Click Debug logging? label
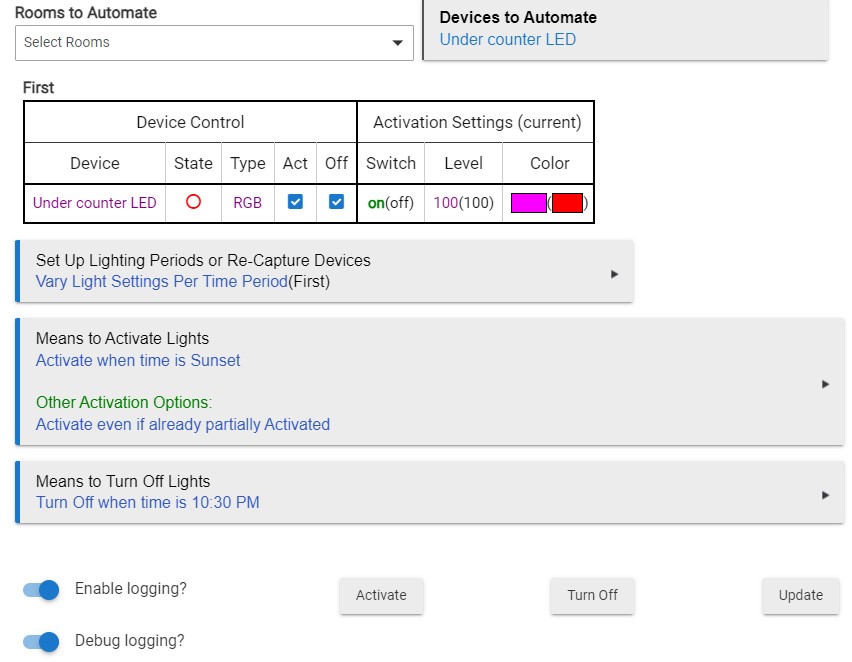 (x=129, y=641)
